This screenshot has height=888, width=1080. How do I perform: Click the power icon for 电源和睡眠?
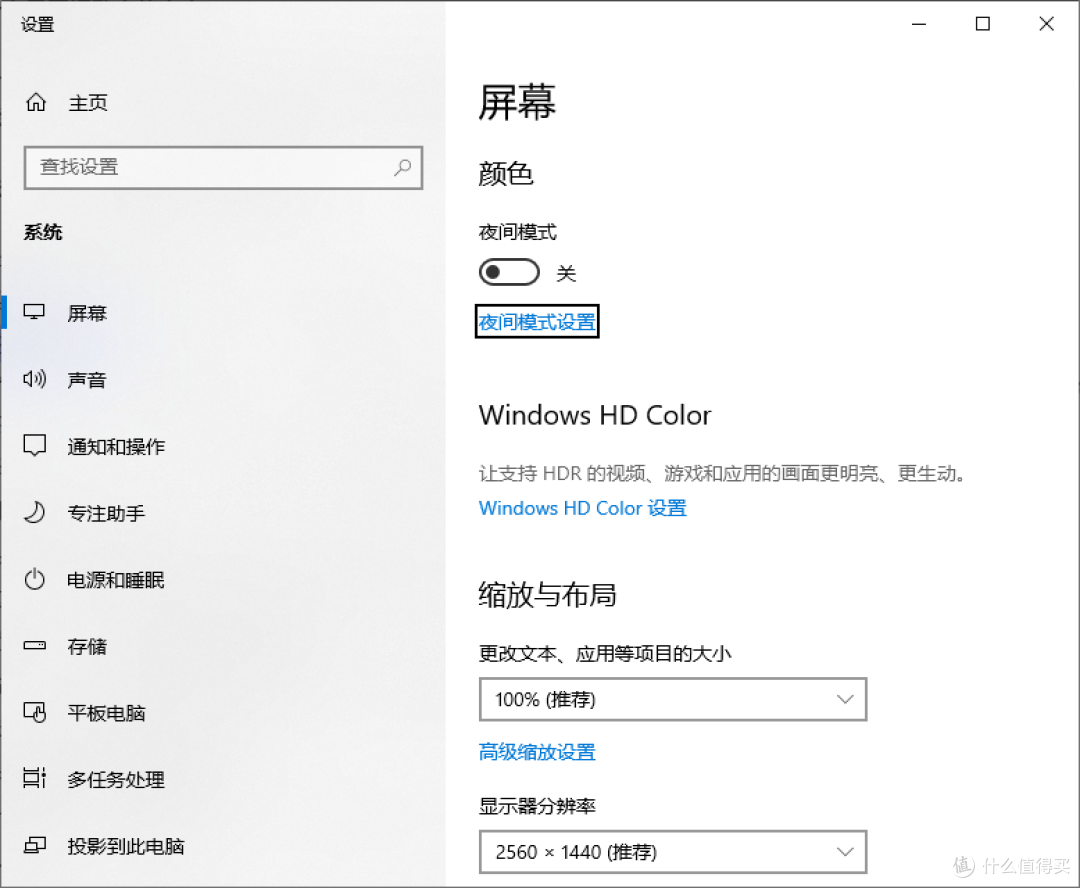(34, 579)
